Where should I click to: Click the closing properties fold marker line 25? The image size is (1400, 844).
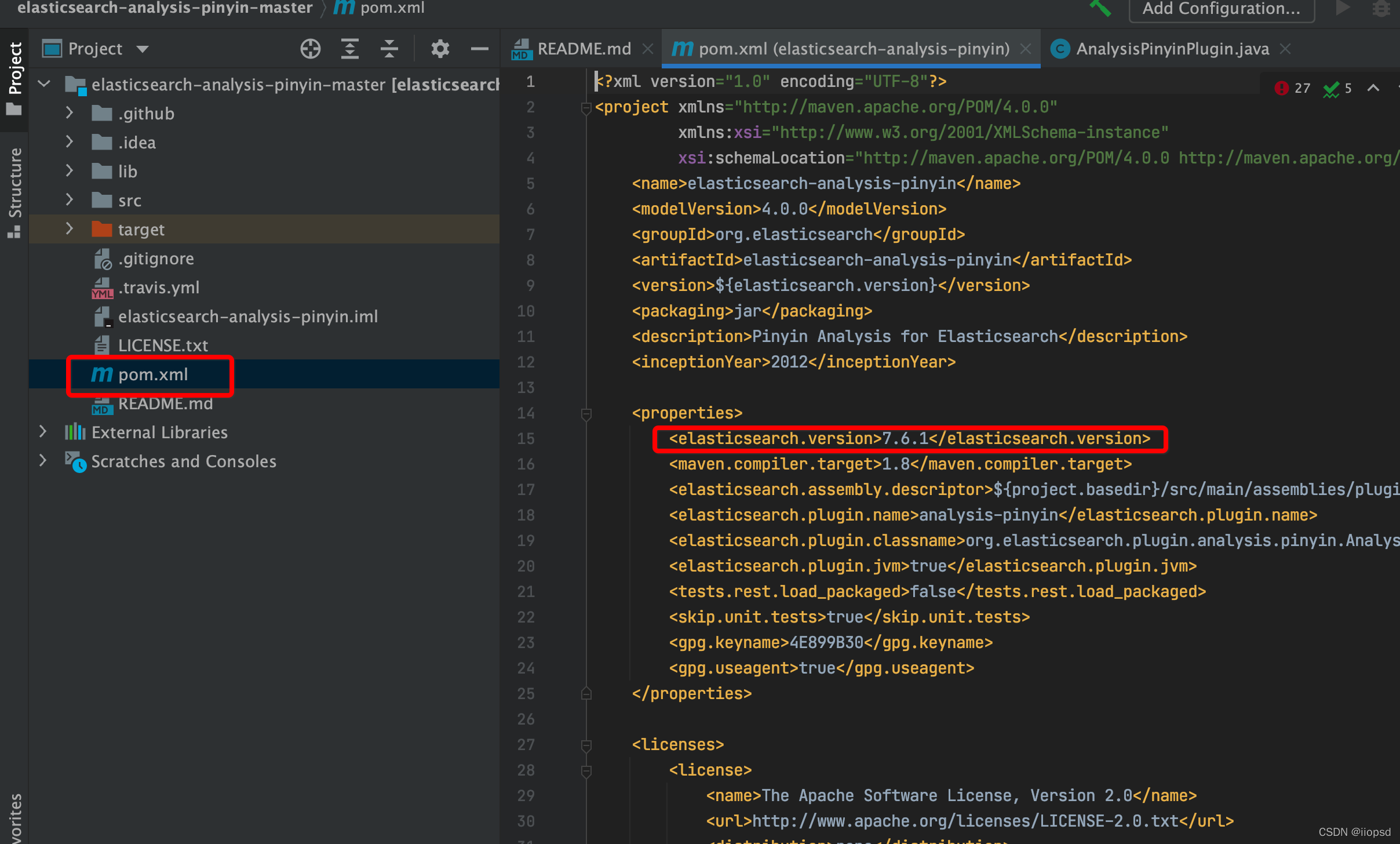(x=586, y=693)
